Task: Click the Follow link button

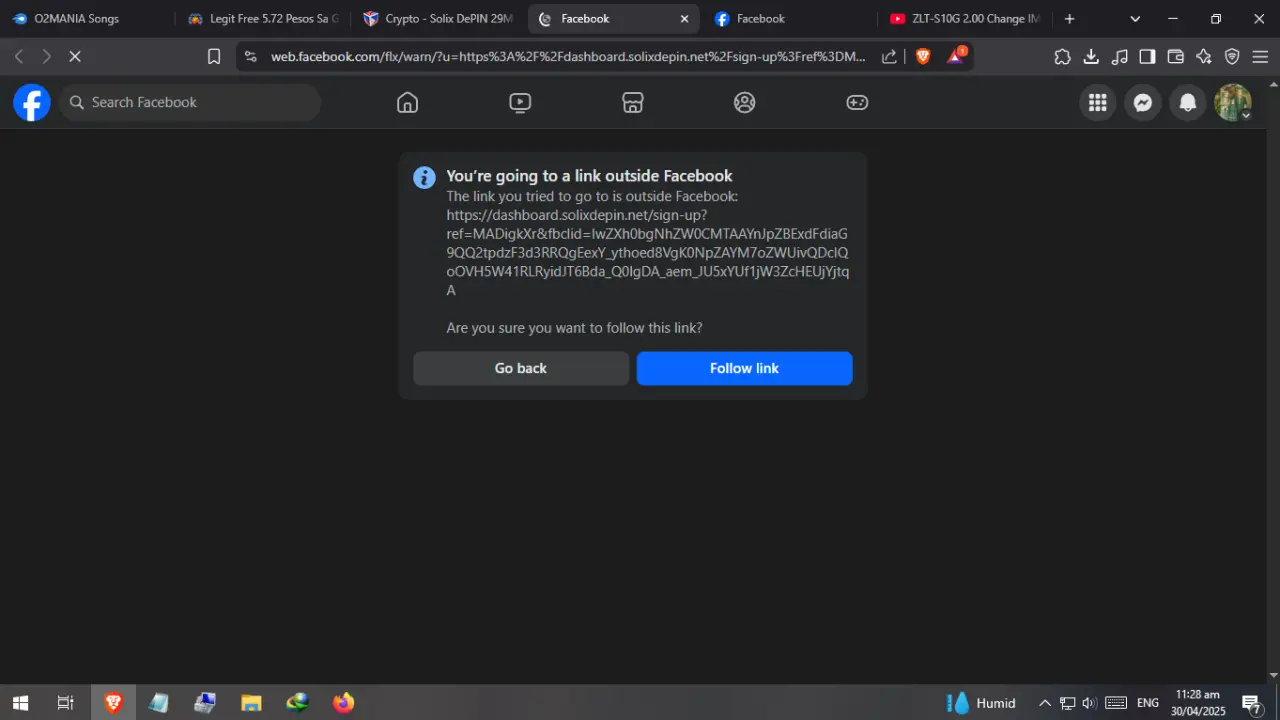Action: pyautogui.click(x=744, y=368)
